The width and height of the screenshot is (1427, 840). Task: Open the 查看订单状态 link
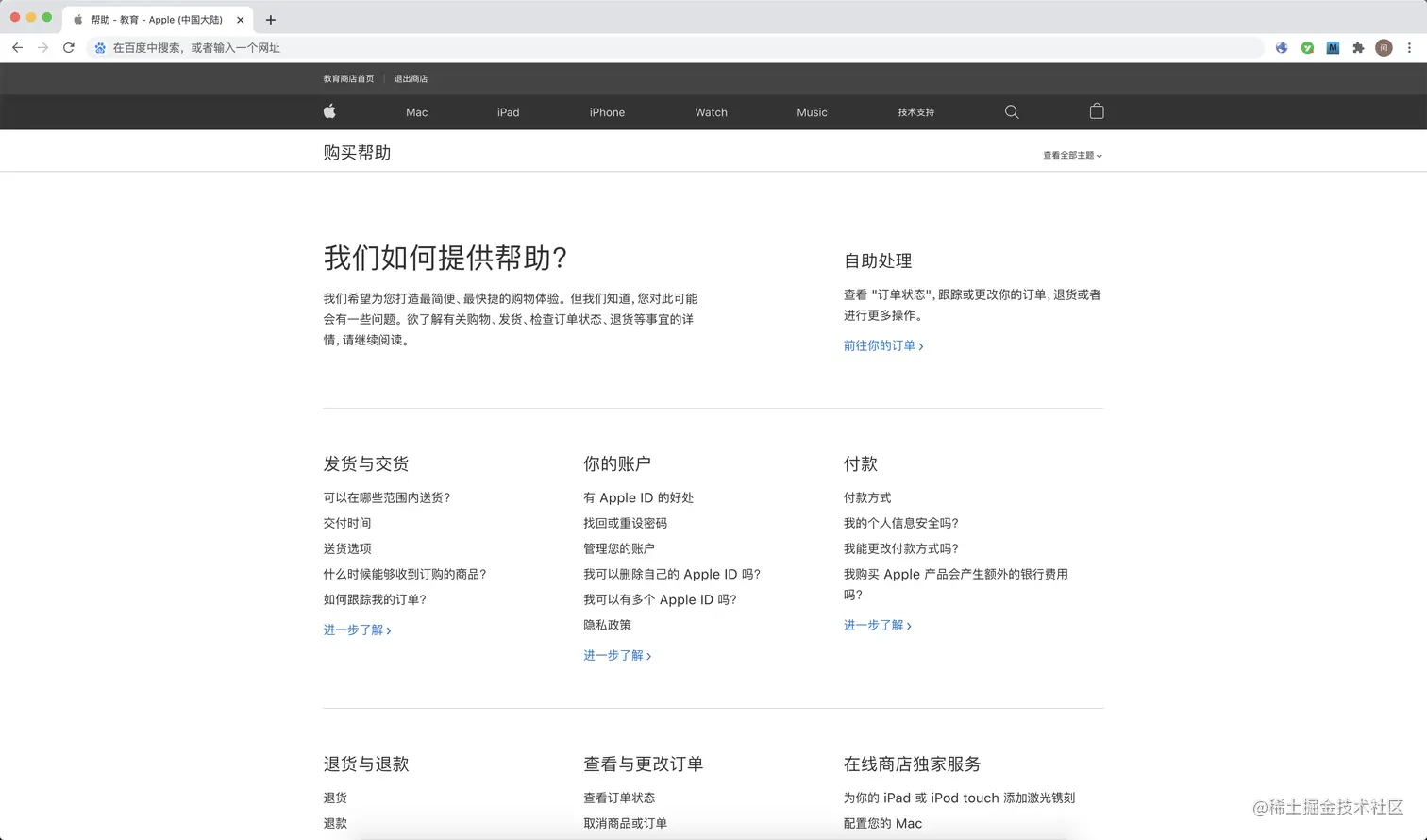click(619, 798)
